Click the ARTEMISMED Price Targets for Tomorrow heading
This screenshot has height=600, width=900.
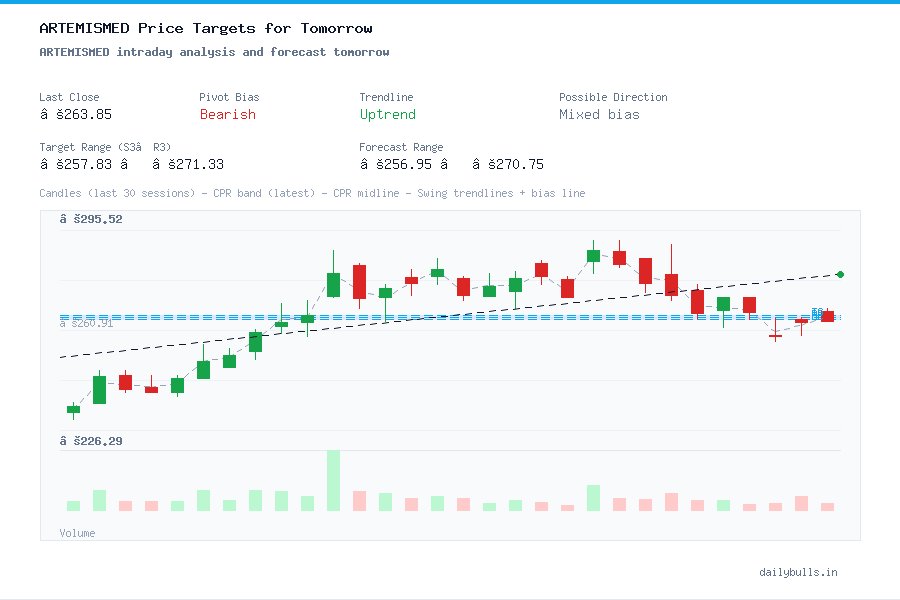pos(205,28)
